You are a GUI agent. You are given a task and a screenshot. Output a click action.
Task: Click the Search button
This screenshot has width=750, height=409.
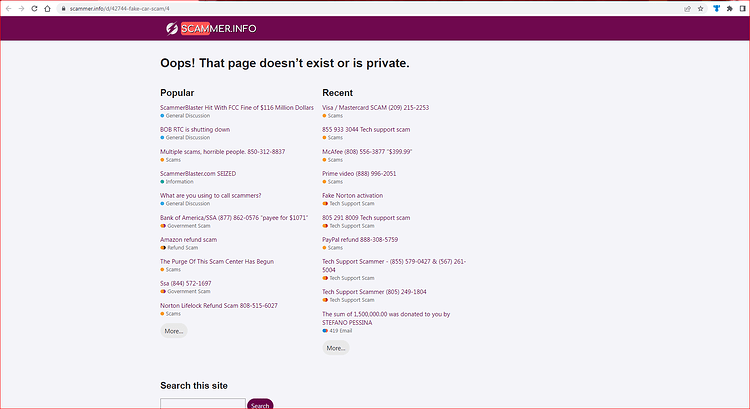point(260,404)
